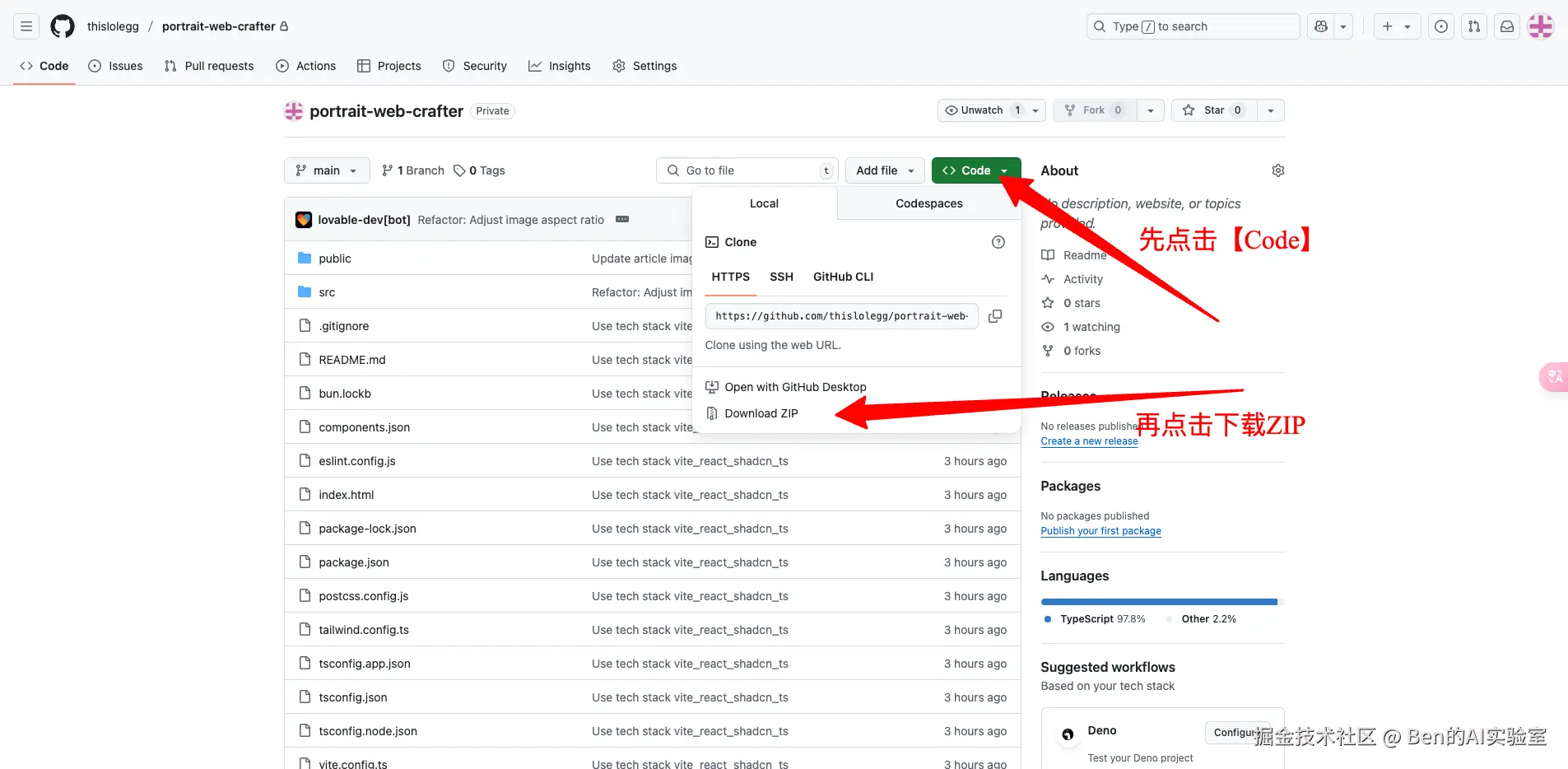Open pull requests icon in header
The height and width of the screenshot is (769, 1568).
1474,26
